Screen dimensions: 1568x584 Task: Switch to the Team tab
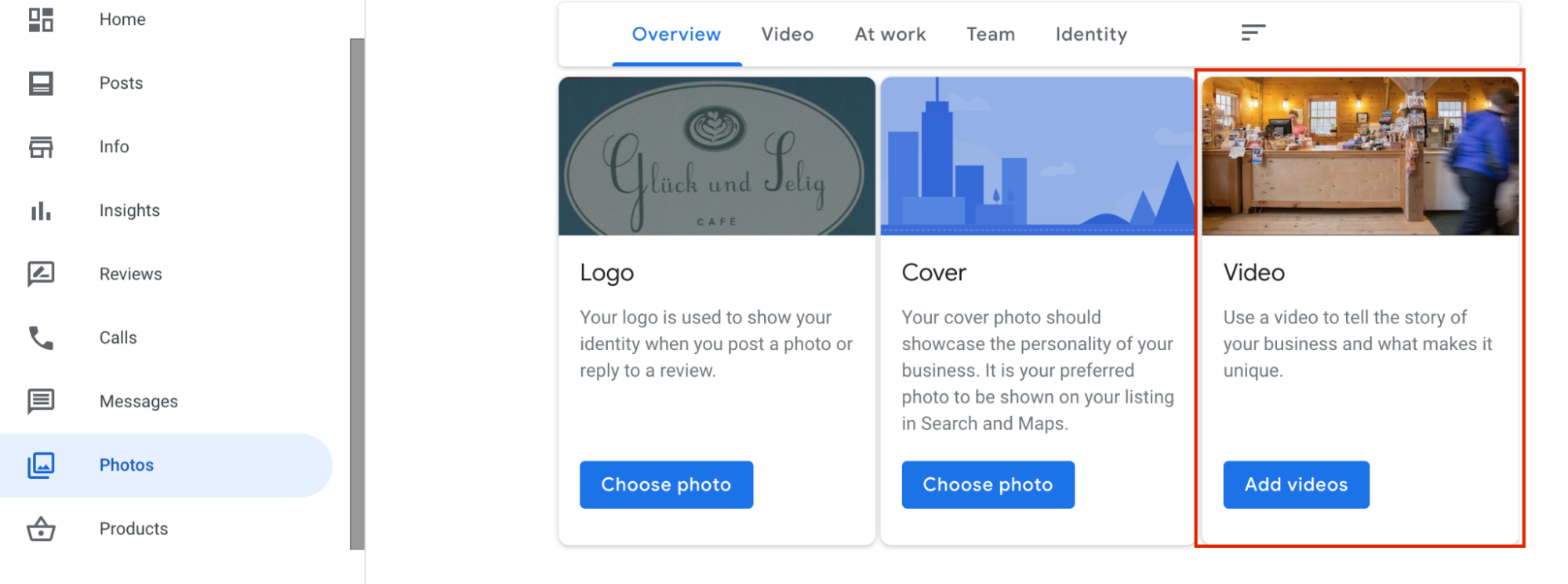(x=991, y=35)
